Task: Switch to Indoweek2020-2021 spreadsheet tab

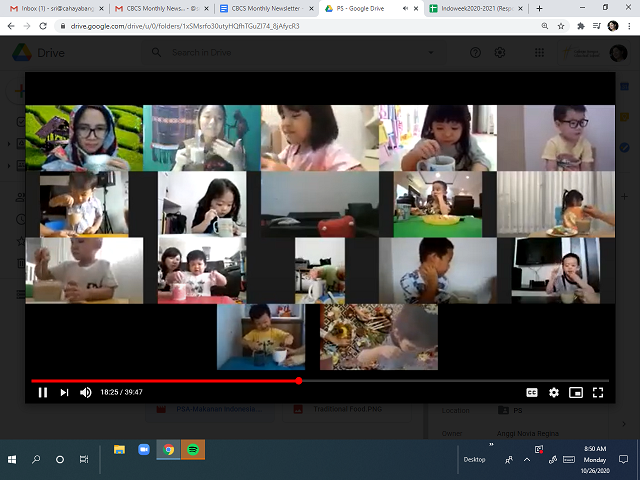Action: click(476, 7)
